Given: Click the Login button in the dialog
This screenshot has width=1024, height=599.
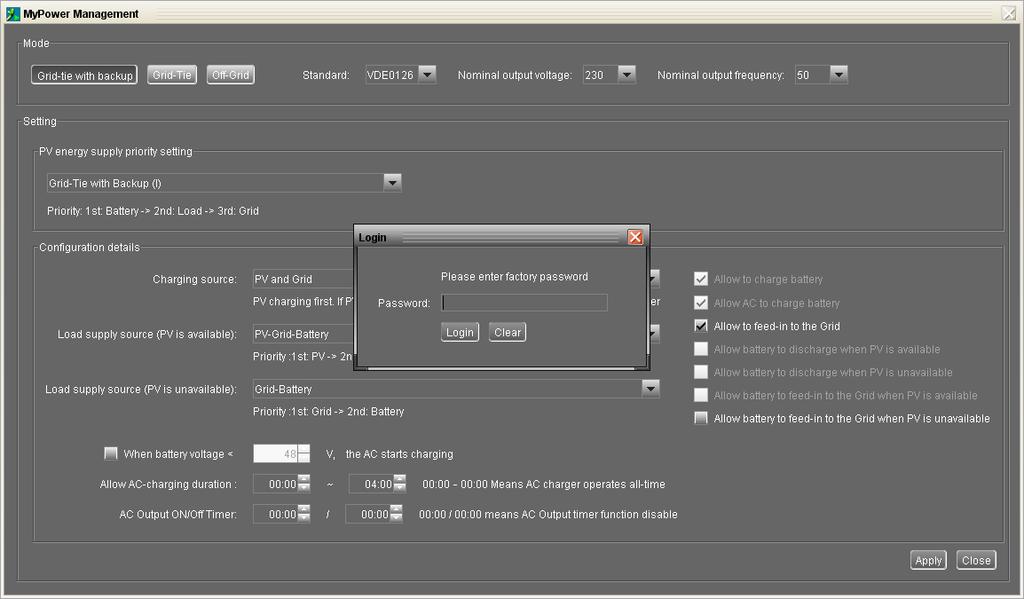Looking at the screenshot, I should point(460,332).
